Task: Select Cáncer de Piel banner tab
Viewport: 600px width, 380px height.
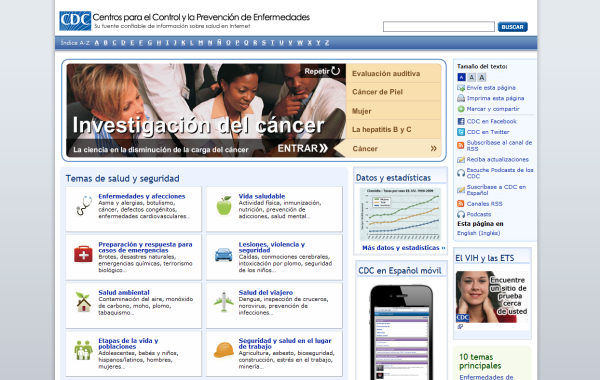Action: coord(394,92)
